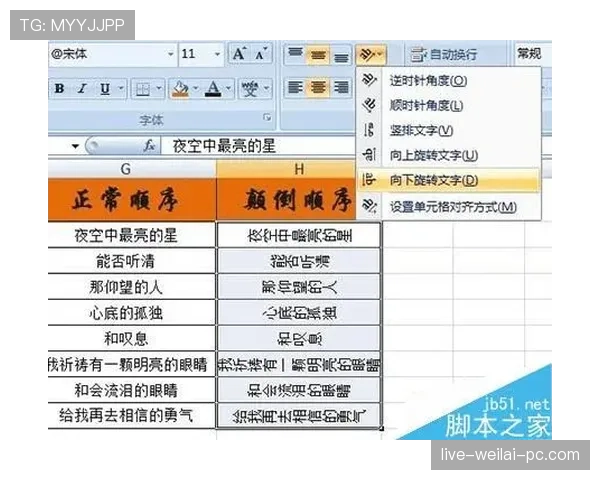The width and height of the screenshot is (600, 480).
Task: Open the 常规 number format box
Action: (533, 54)
